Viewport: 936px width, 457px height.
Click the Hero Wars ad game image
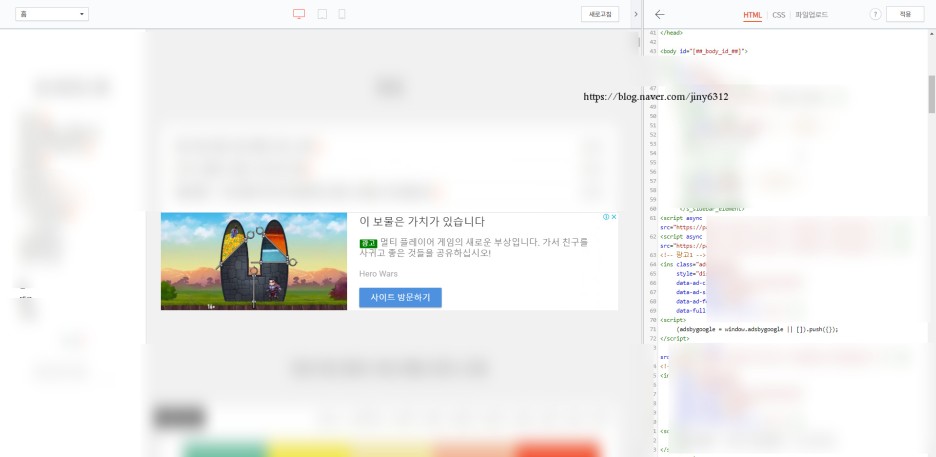click(254, 261)
